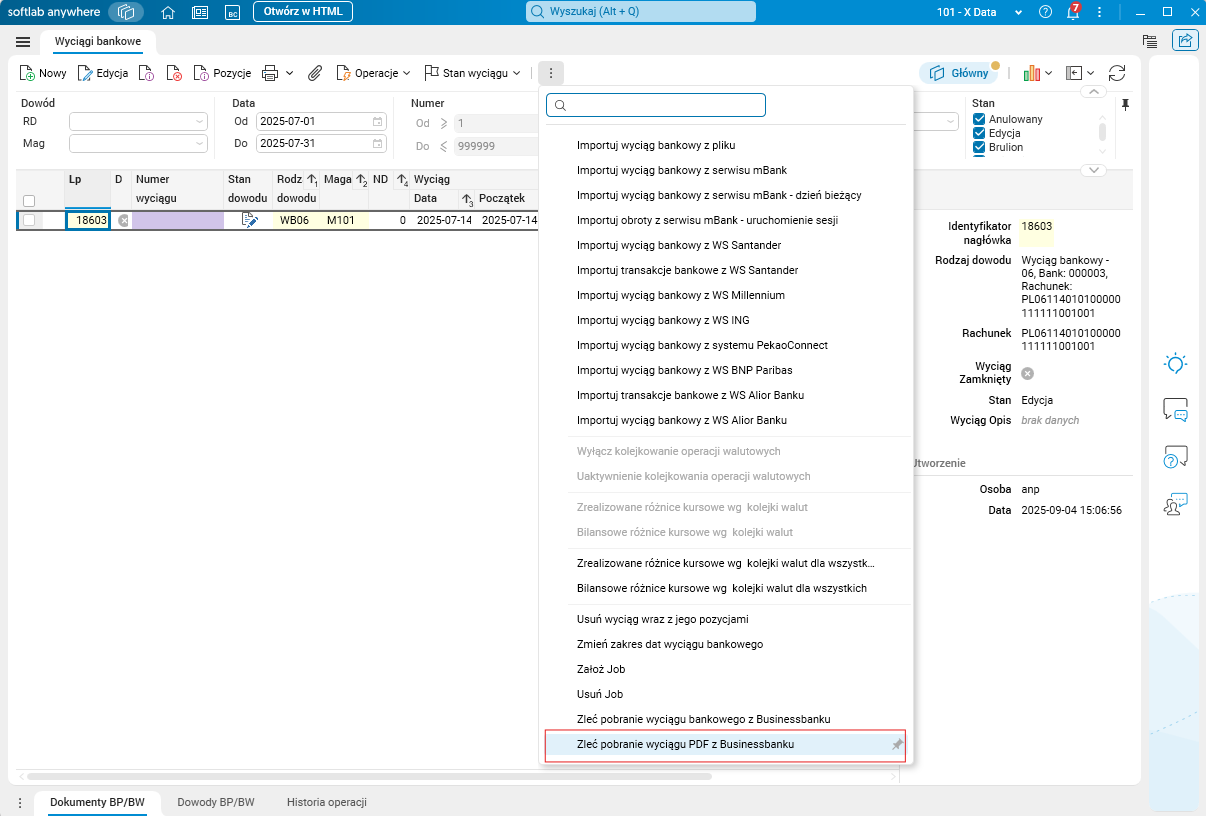Viewport: 1206px width, 816px height.
Task: Uncheck the Brulion state checkbox
Action: click(980, 147)
